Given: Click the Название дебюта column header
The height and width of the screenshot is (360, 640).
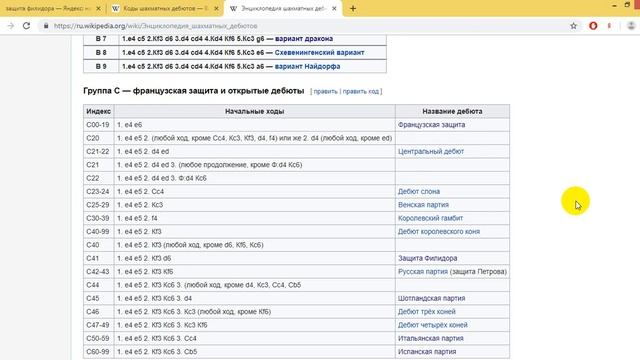Looking at the screenshot, I should tap(452, 111).
